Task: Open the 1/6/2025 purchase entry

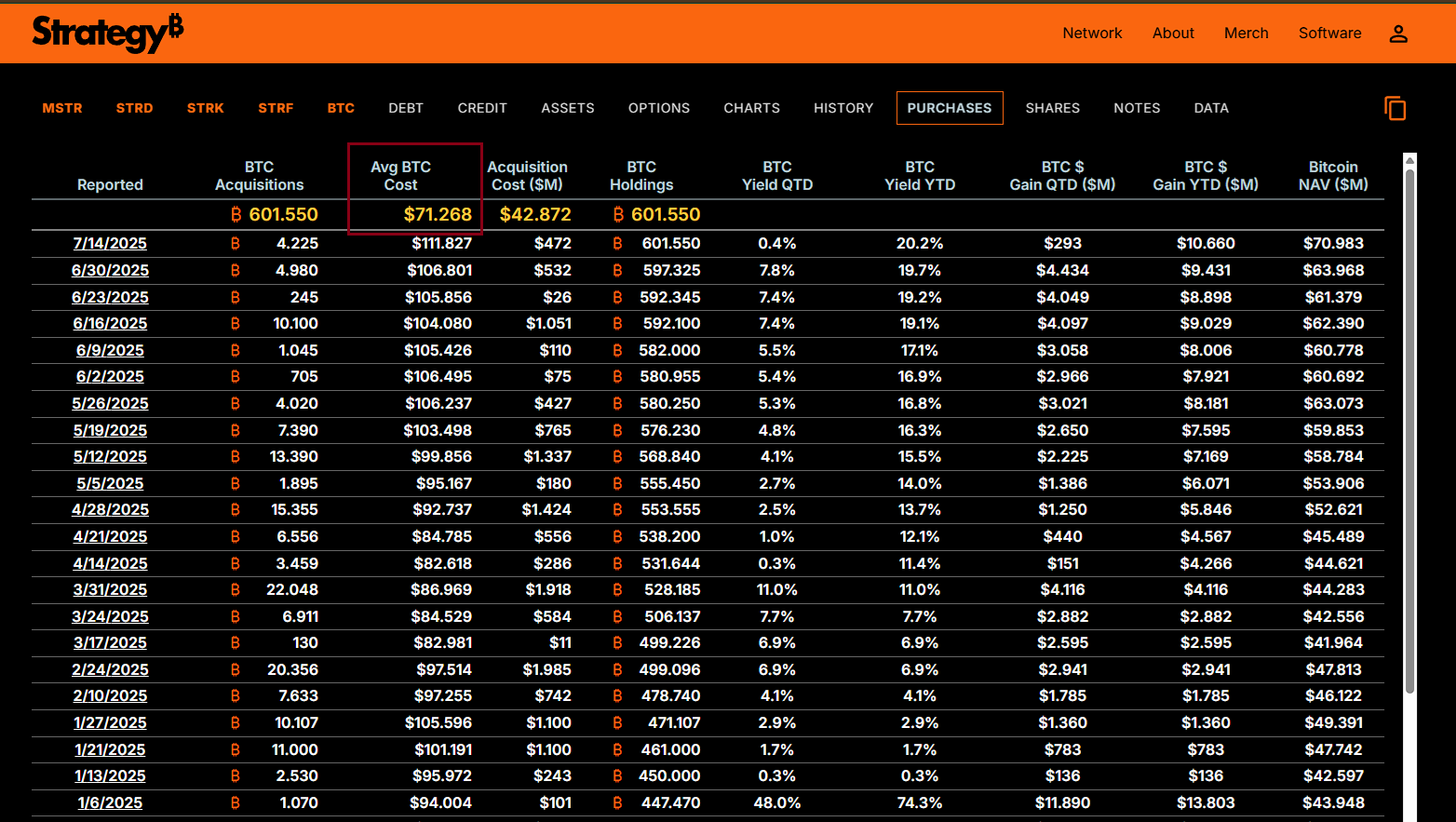Action: coord(110,803)
